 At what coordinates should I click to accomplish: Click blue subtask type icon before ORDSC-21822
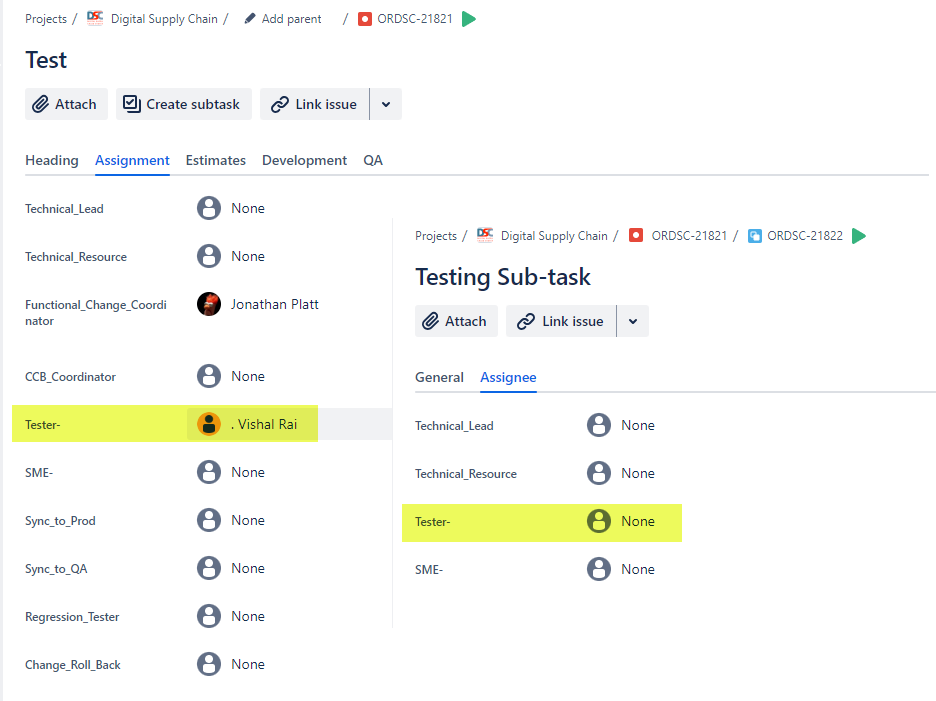755,236
